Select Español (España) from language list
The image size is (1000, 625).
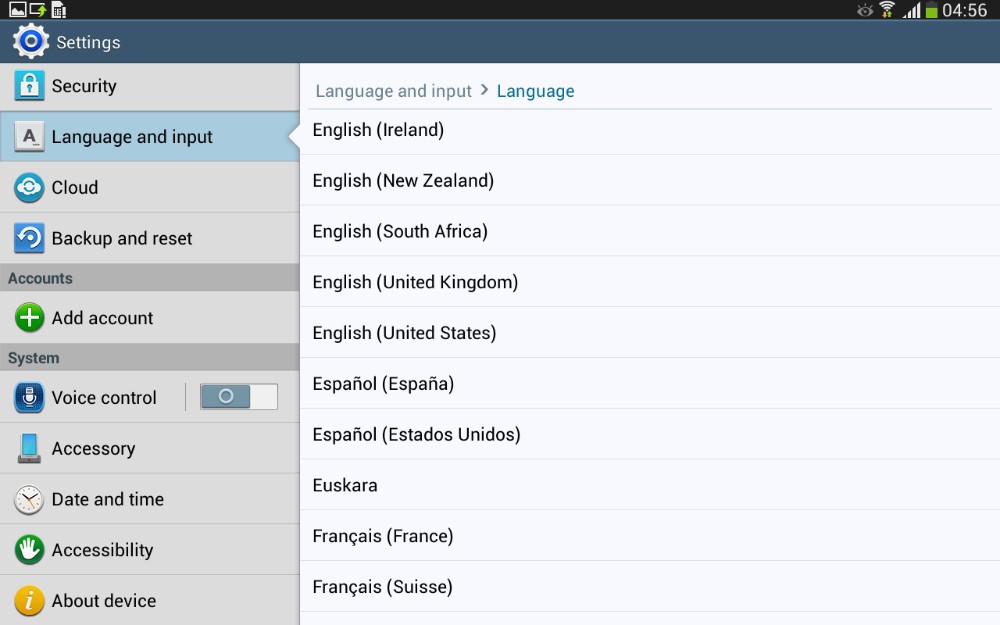(x=383, y=384)
